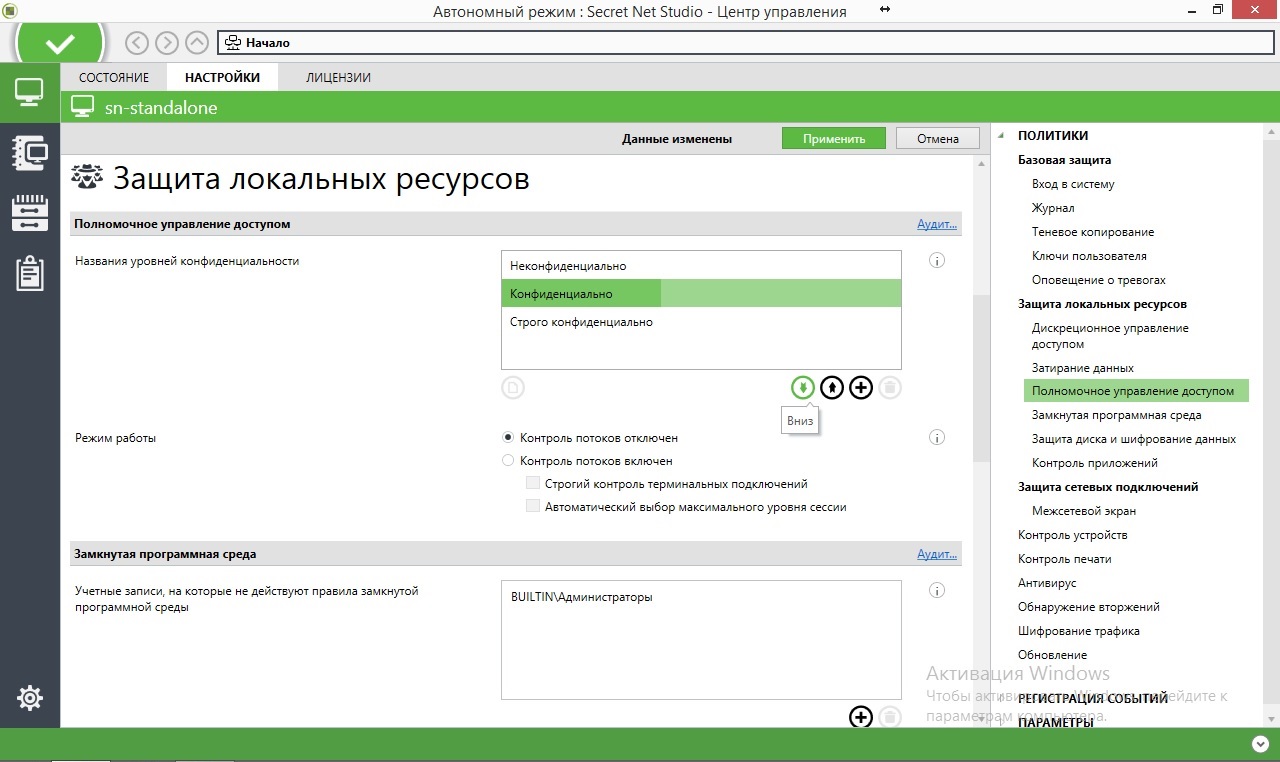This screenshot has height=762, width=1280.
Task: Open Межсетевой экран policy
Action: (x=1084, y=511)
